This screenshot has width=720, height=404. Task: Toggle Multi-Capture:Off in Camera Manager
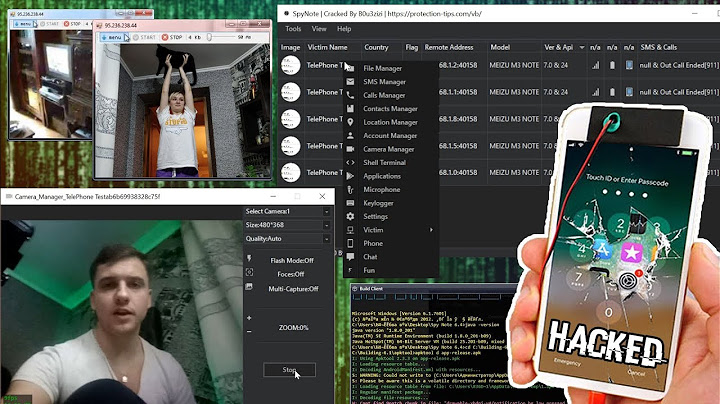pos(293,289)
